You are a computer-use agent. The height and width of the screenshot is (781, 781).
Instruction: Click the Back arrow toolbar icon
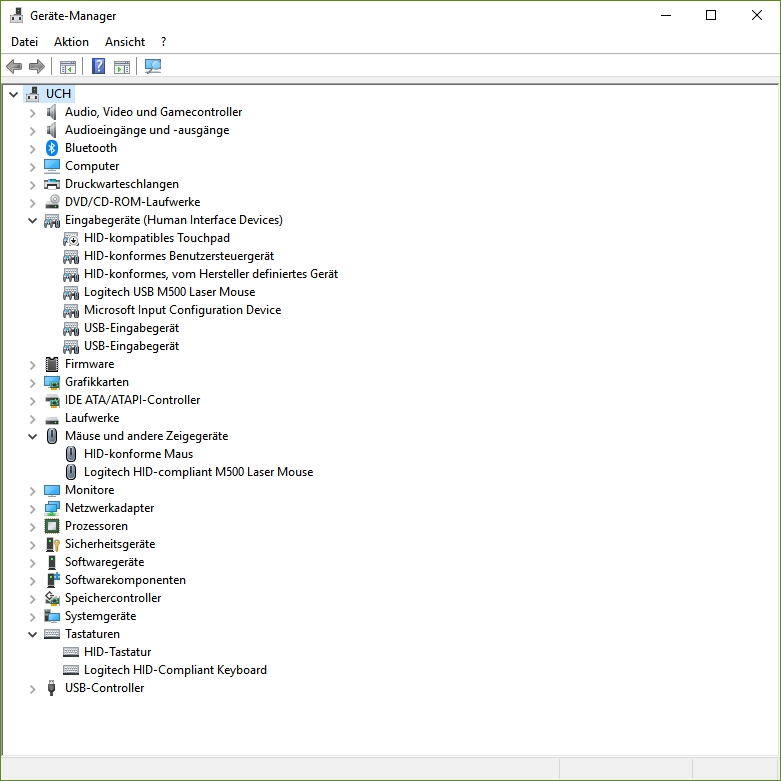14,66
